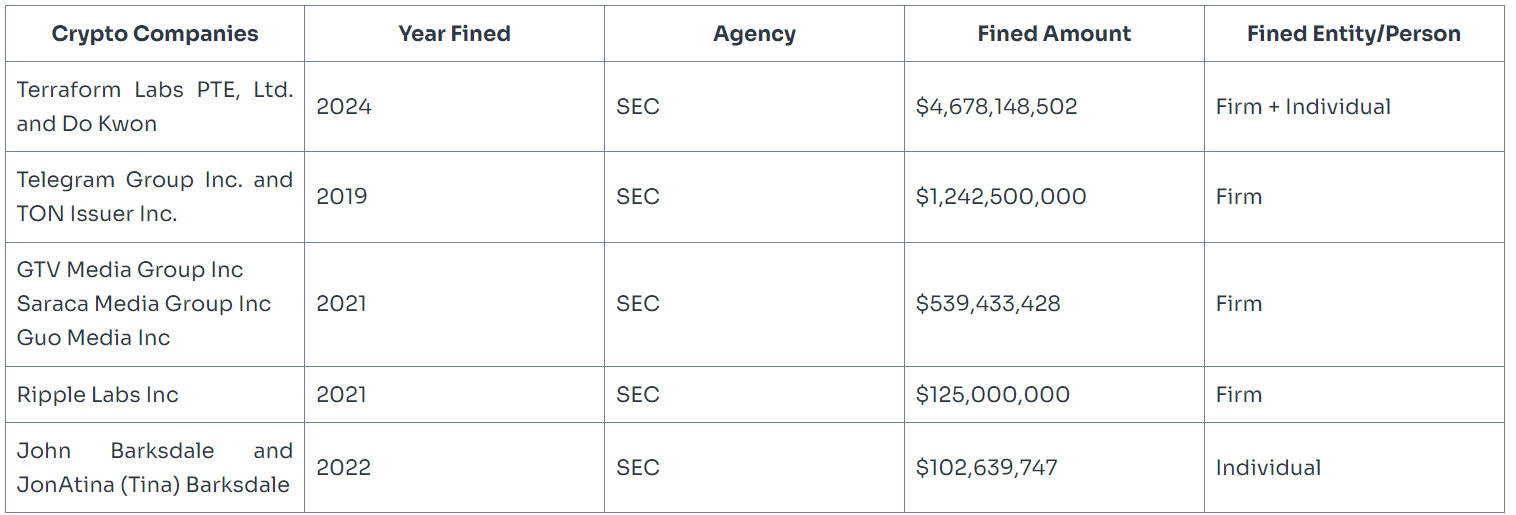1516x515 pixels.
Task: Select the Fined Amount column header
Action: point(1054,34)
